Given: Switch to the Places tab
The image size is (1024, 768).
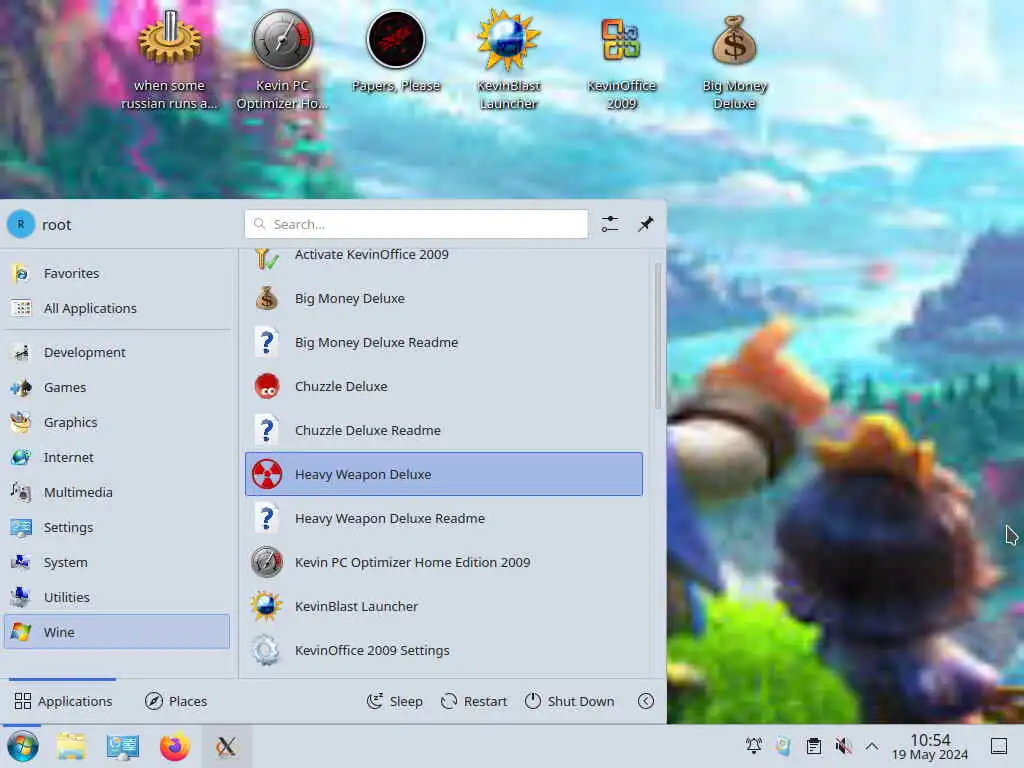Looking at the screenshot, I should [x=176, y=701].
